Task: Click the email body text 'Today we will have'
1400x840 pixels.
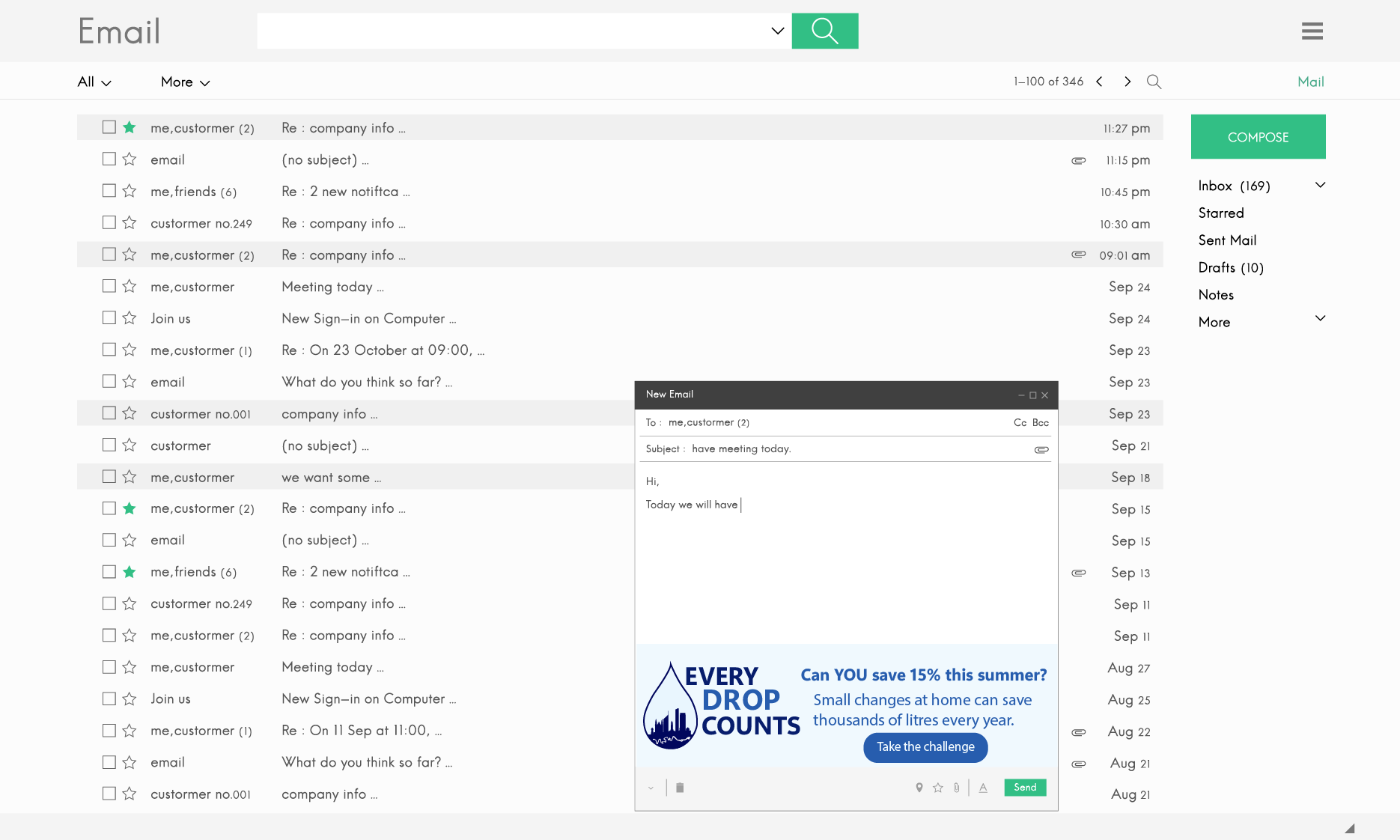Action: 692,505
